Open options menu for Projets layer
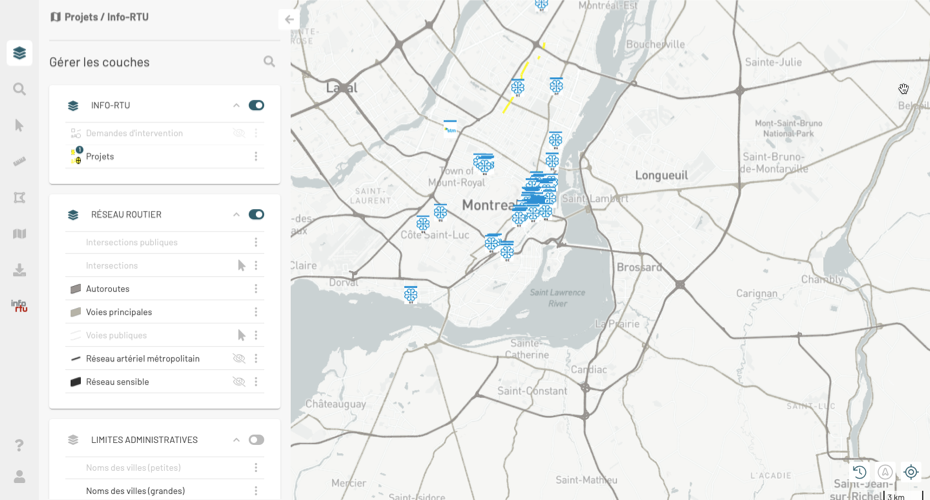 [x=256, y=157]
